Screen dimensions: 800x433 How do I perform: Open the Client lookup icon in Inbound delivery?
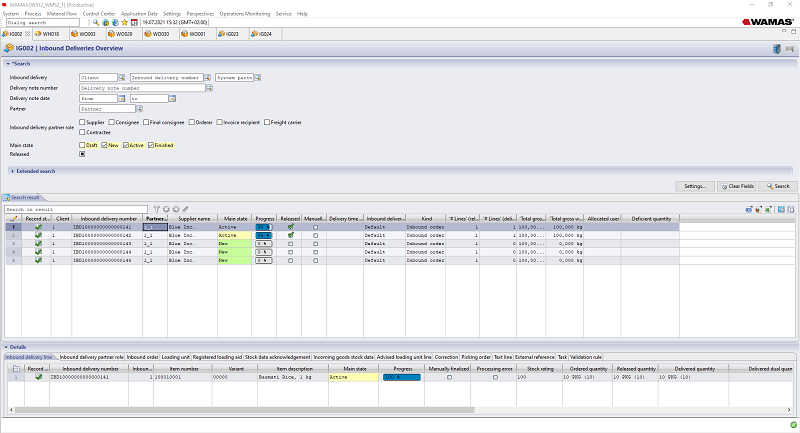[122, 78]
